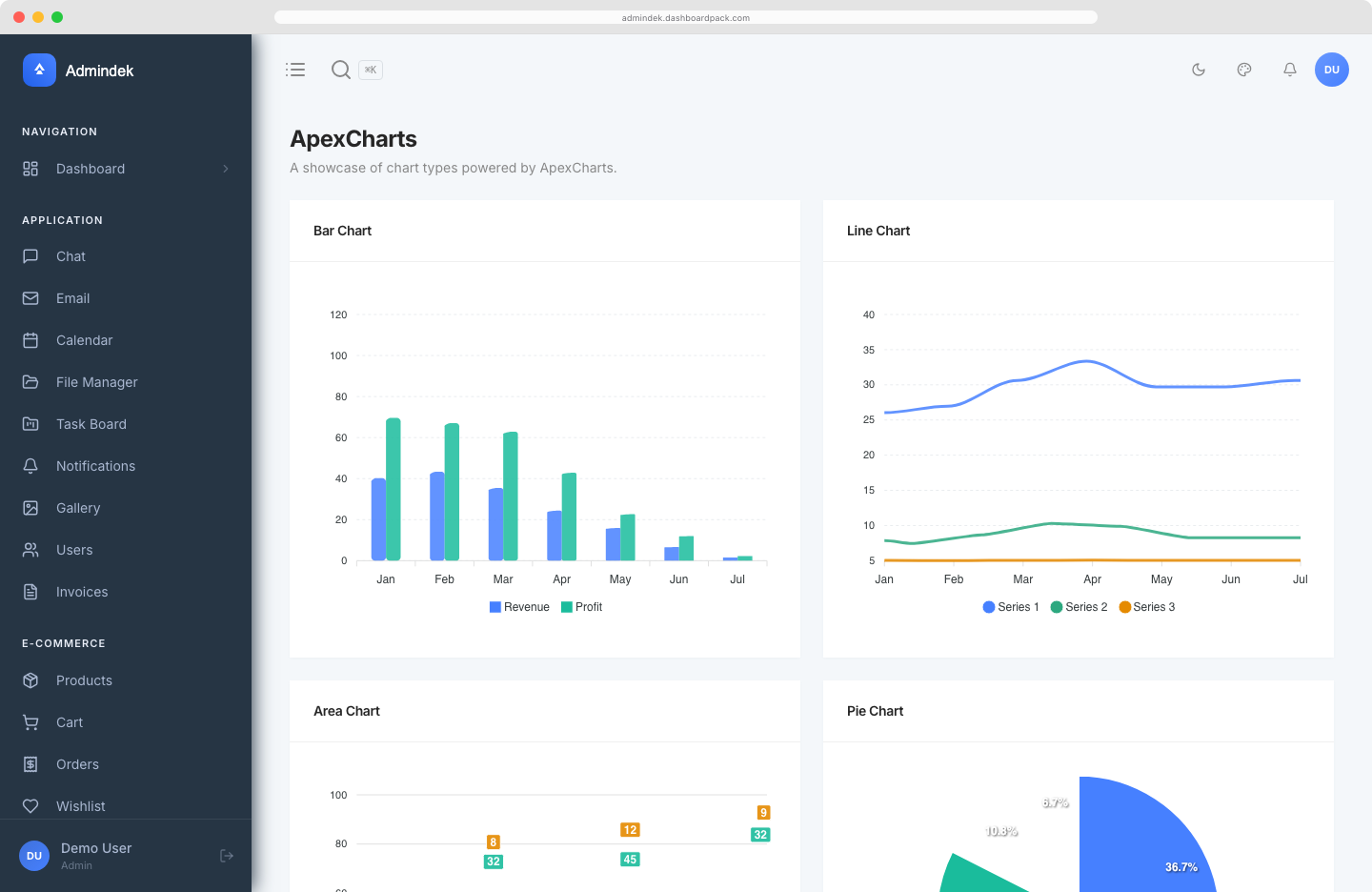Viewport: 1372px width, 892px height.
Task: Toggle Series 3 in the Line Chart legend
Action: pos(1146,607)
